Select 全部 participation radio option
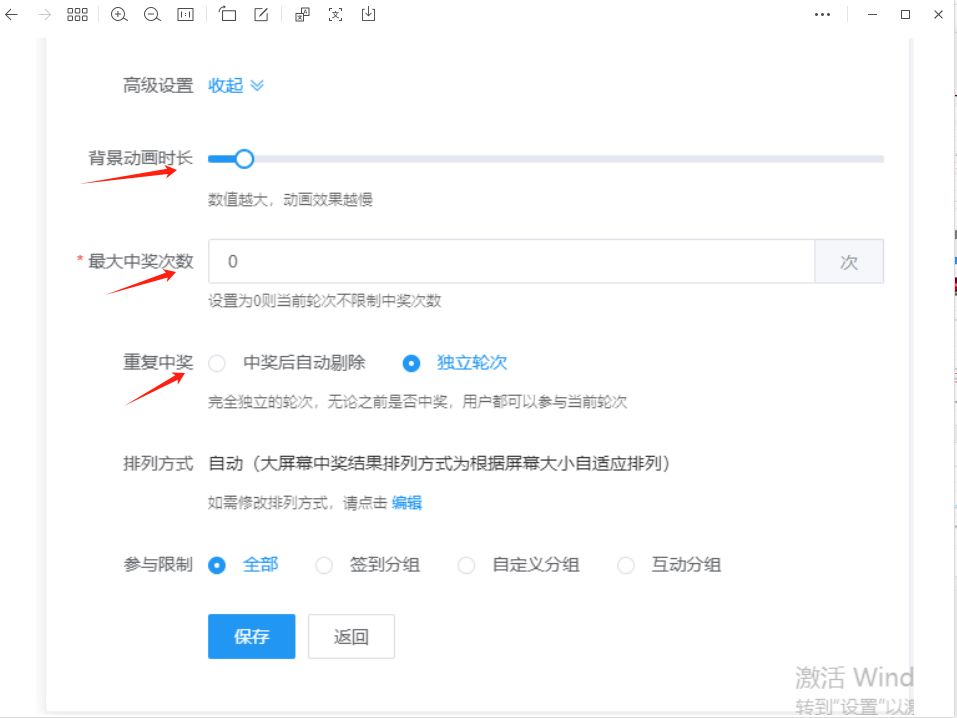 click(243, 565)
